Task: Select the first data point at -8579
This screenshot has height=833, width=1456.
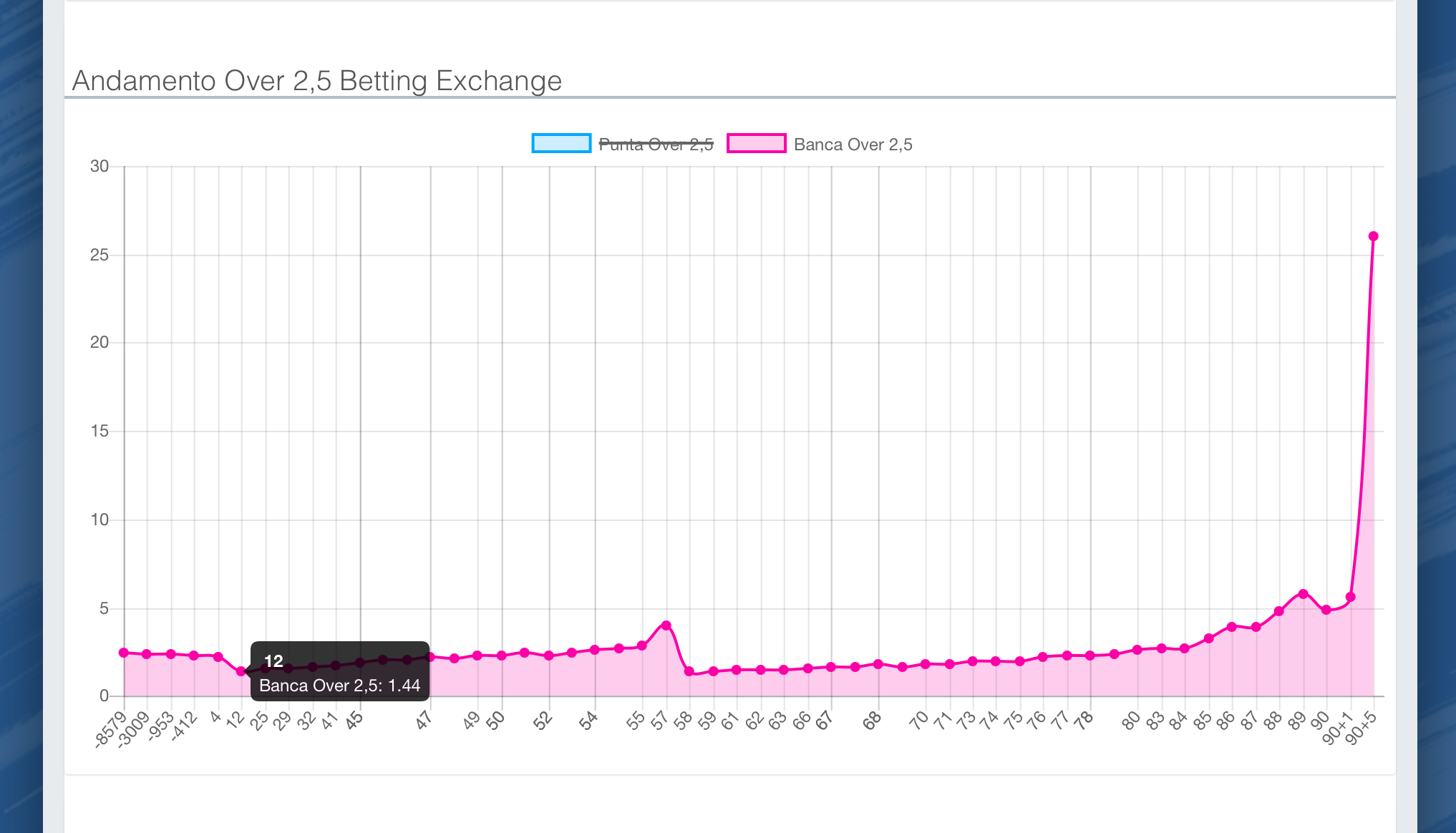Action: click(x=124, y=653)
